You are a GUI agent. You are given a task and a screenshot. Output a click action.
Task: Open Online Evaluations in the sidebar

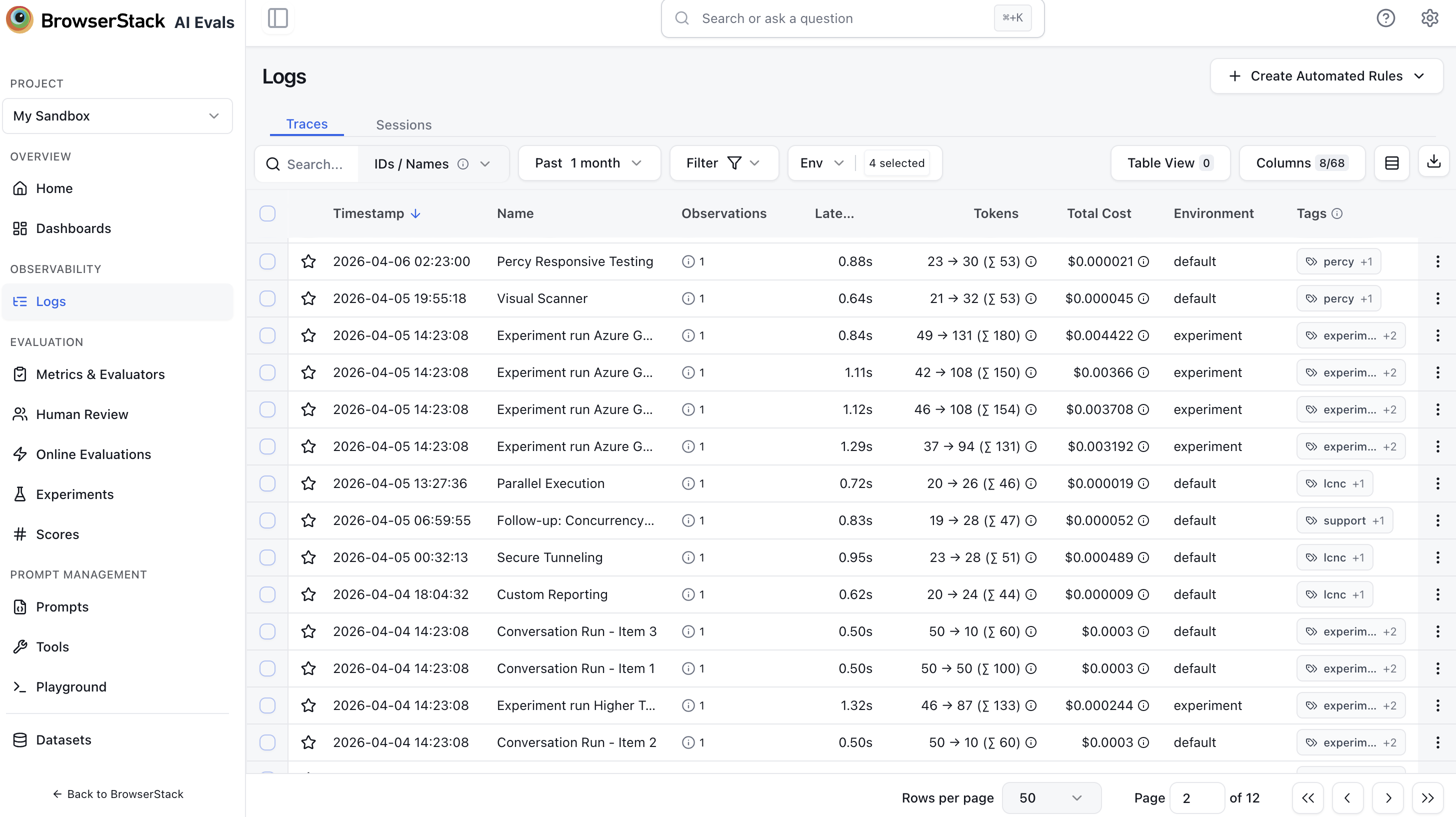[117, 454]
